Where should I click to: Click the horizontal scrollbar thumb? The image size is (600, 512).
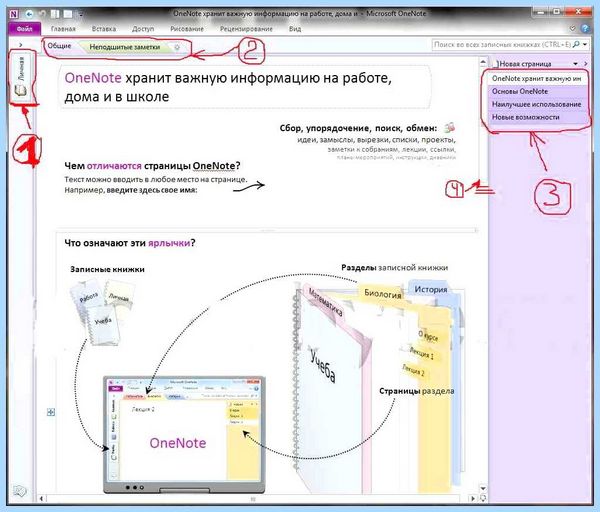(x=253, y=499)
